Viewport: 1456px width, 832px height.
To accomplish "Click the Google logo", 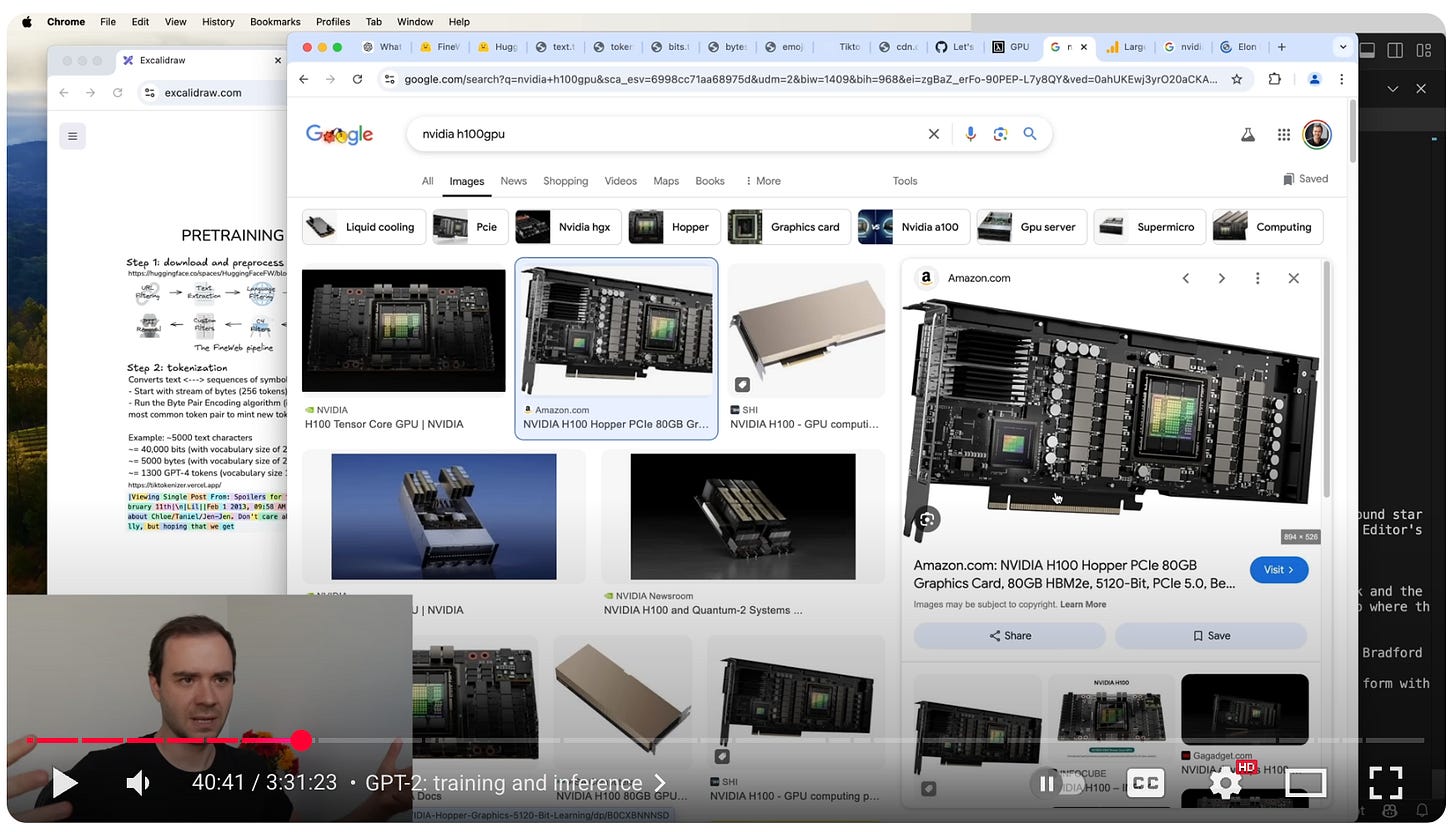I will pos(339,134).
